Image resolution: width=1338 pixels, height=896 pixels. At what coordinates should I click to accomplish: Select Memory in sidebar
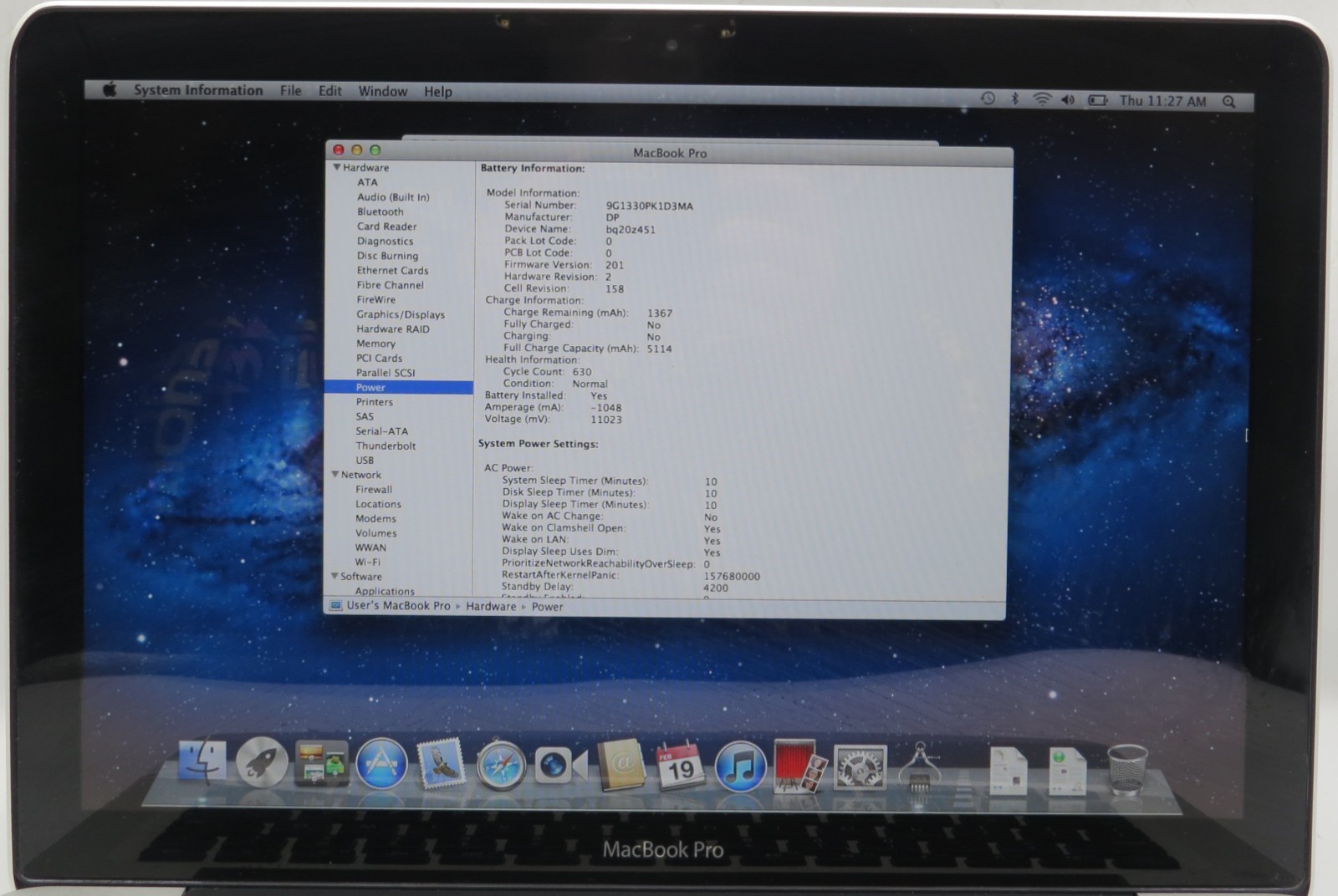pyautogui.click(x=375, y=344)
